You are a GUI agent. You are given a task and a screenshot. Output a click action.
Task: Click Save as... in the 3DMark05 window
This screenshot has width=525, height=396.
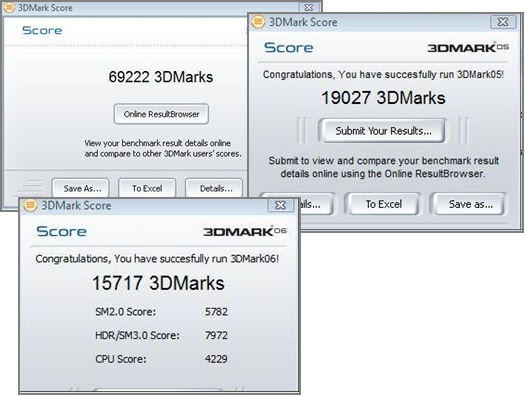pos(468,204)
